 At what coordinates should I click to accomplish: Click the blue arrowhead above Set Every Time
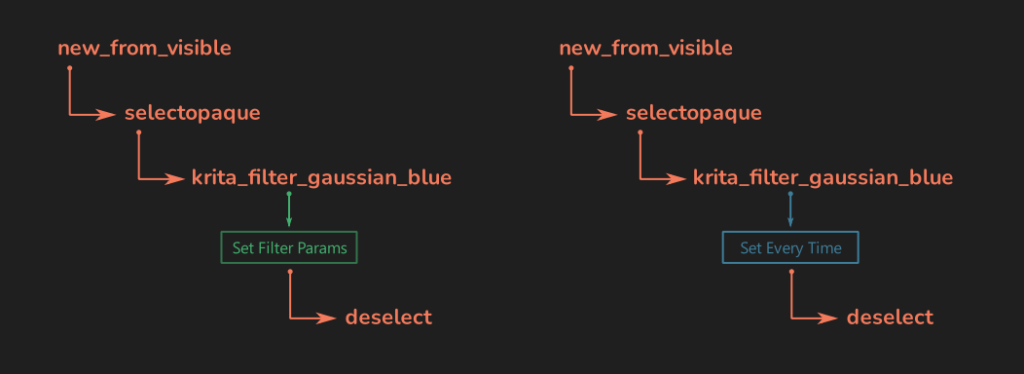[x=790, y=223]
